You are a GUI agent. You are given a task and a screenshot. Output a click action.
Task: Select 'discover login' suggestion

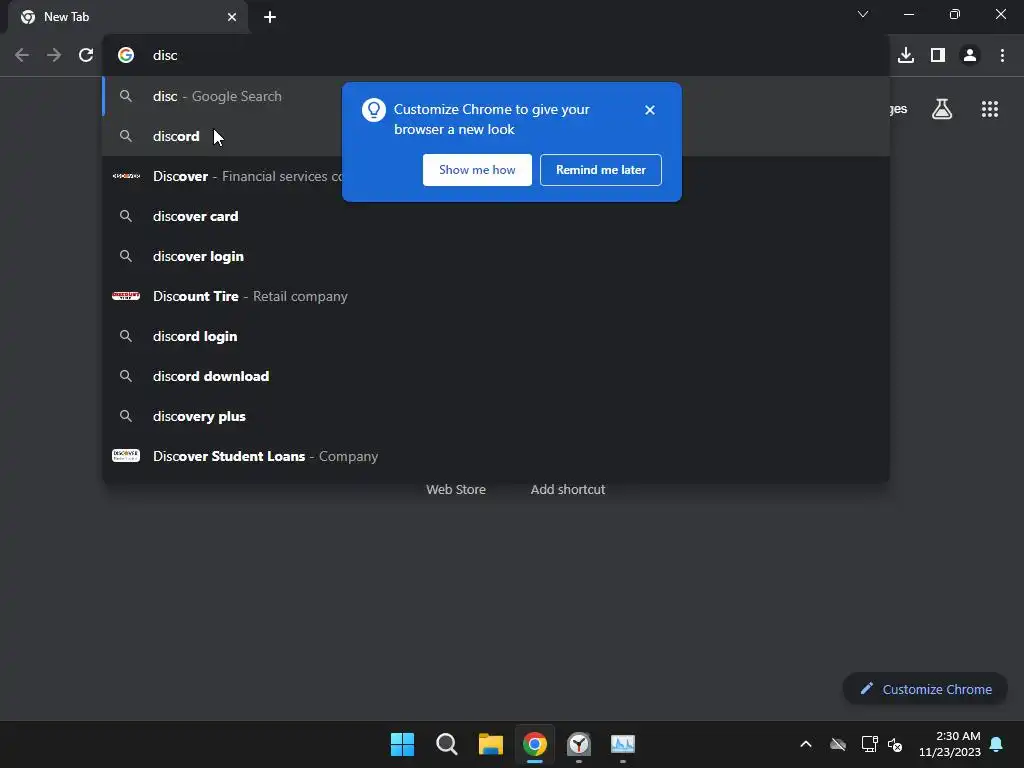tap(496, 256)
